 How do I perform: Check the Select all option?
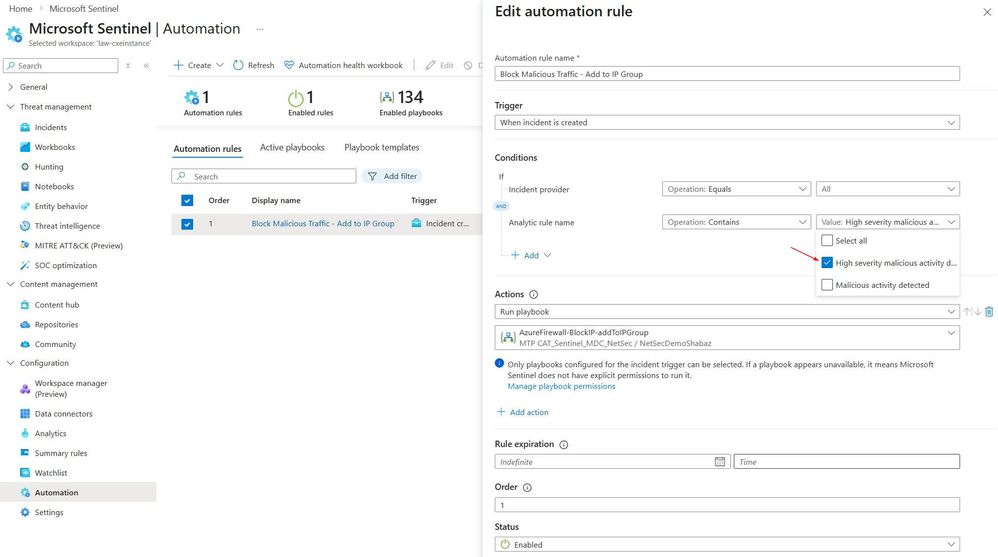coord(827,241)
